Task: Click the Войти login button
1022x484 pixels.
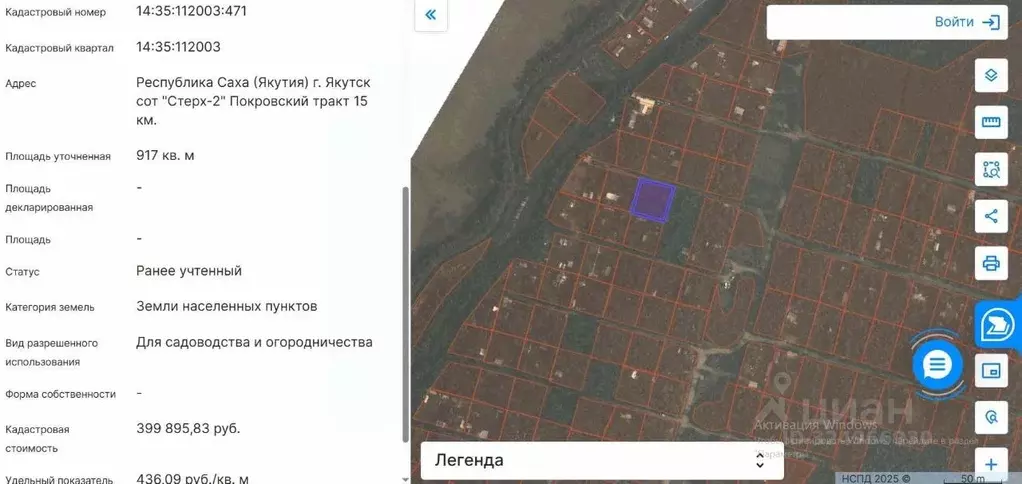Action: click(x=967, y=22)
